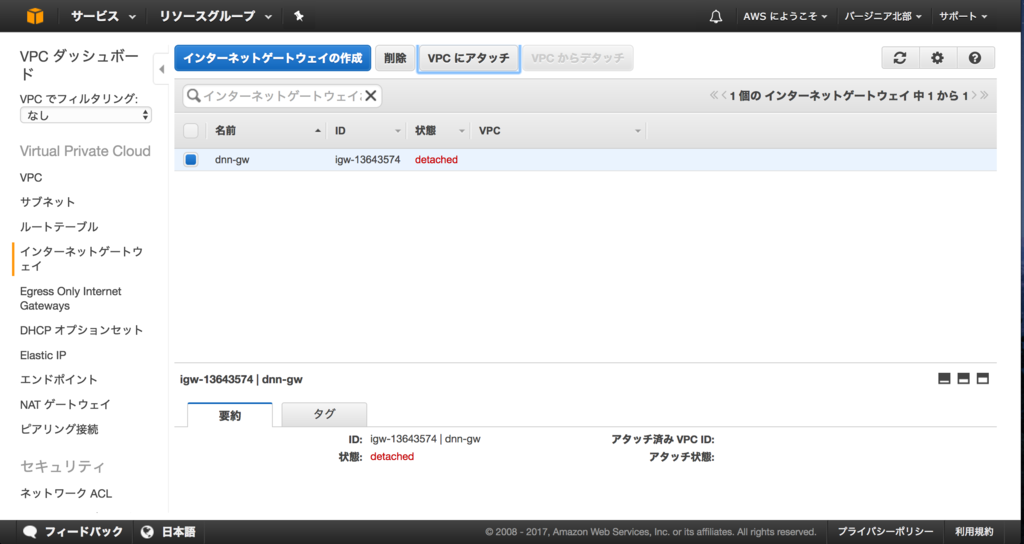Image resolution: width=1024 pixels, height=544 pixels.
Task: Go to the first page of results
Action: click(713, 95)
